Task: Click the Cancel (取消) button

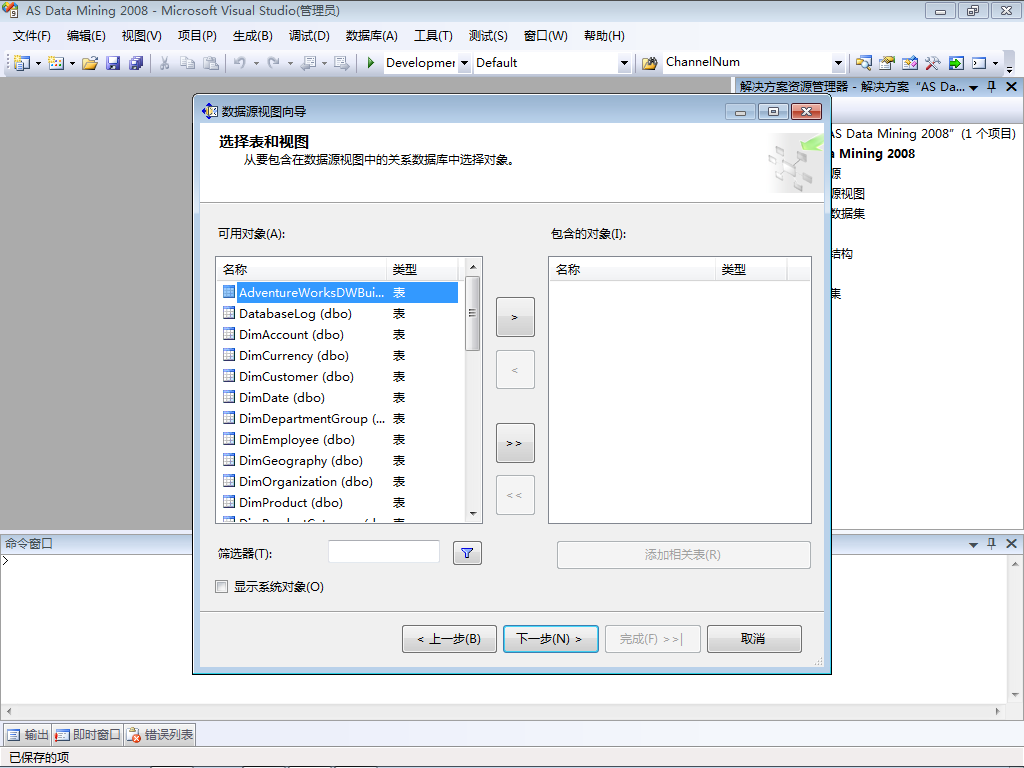Action: [754, 639]
